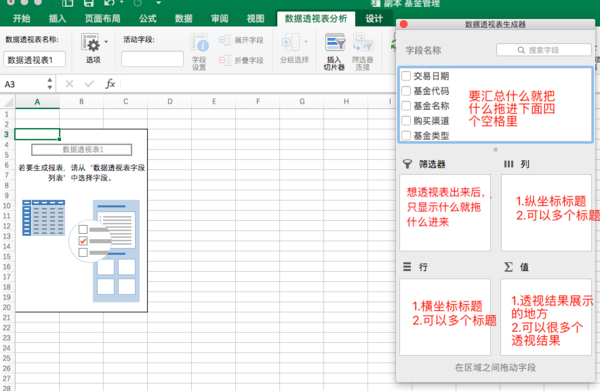Viewport: 600px width, 391px height.
Task: Expand the 分组选择 dropdown arrow
Action: (306, 42)
